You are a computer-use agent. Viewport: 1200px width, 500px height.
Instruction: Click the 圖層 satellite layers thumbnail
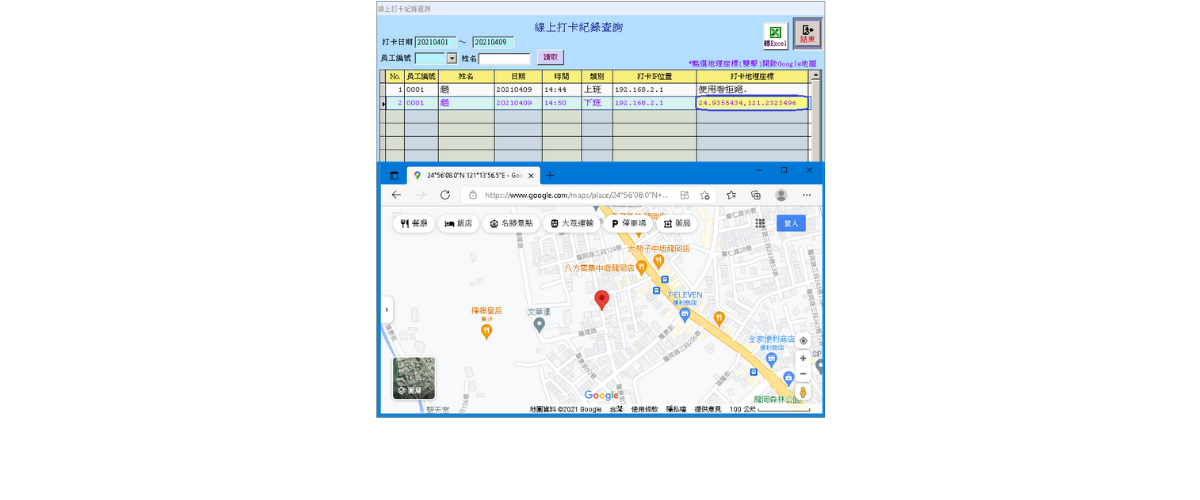point(414,378)
